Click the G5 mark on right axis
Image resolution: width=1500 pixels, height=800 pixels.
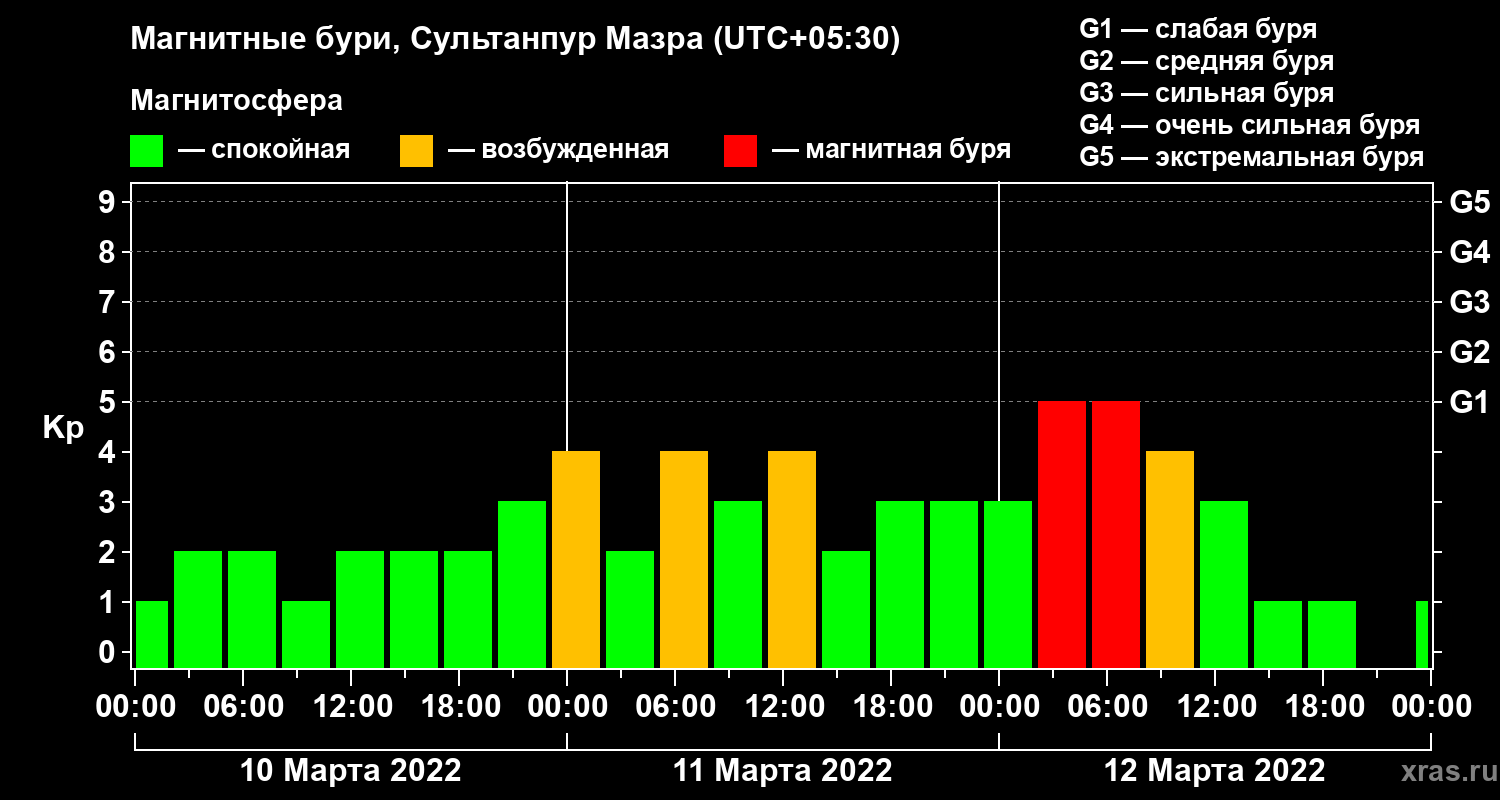coord(1469,202)
